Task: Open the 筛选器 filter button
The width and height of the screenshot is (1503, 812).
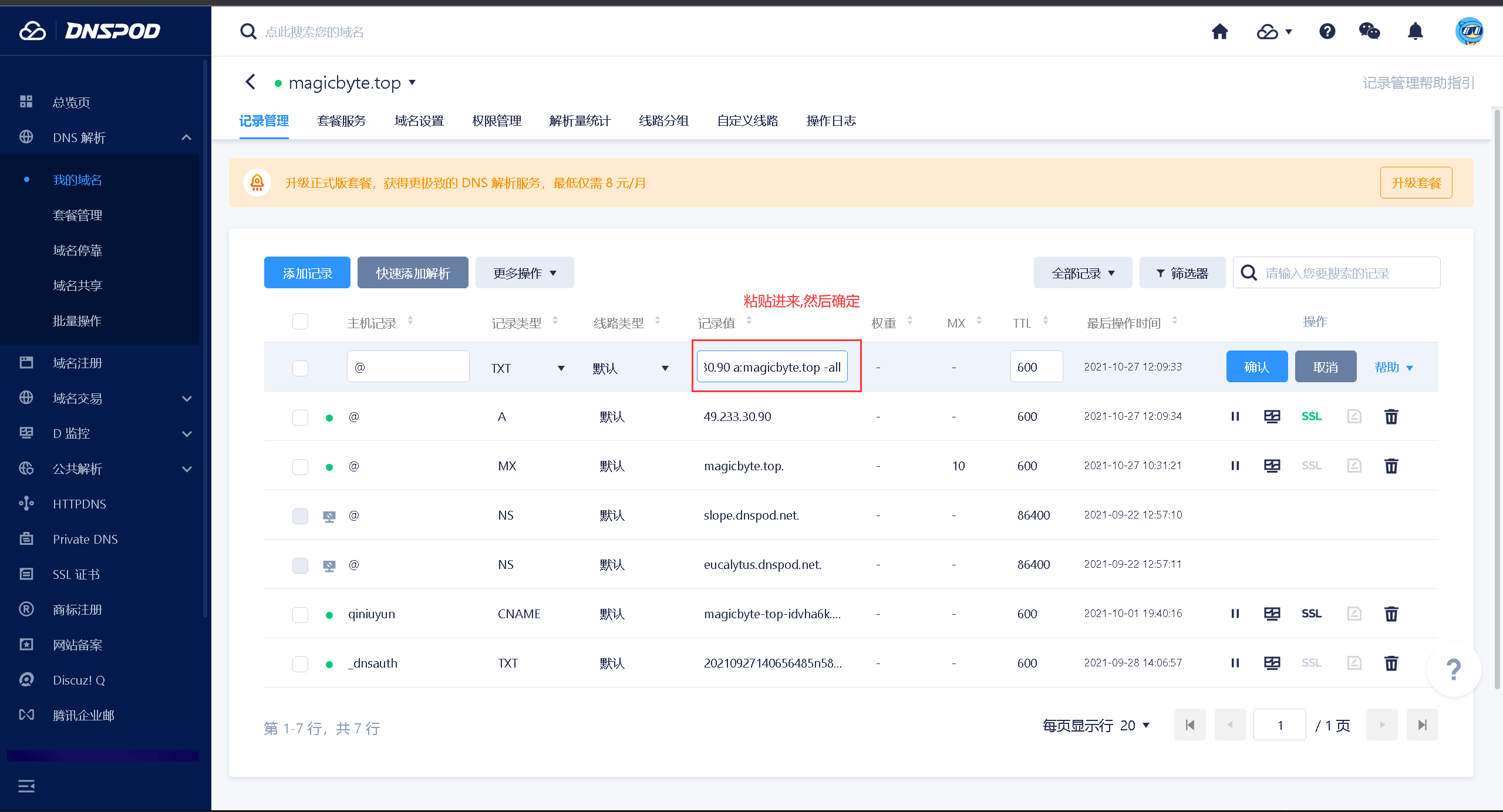Action: click(x=1182, y=272)
